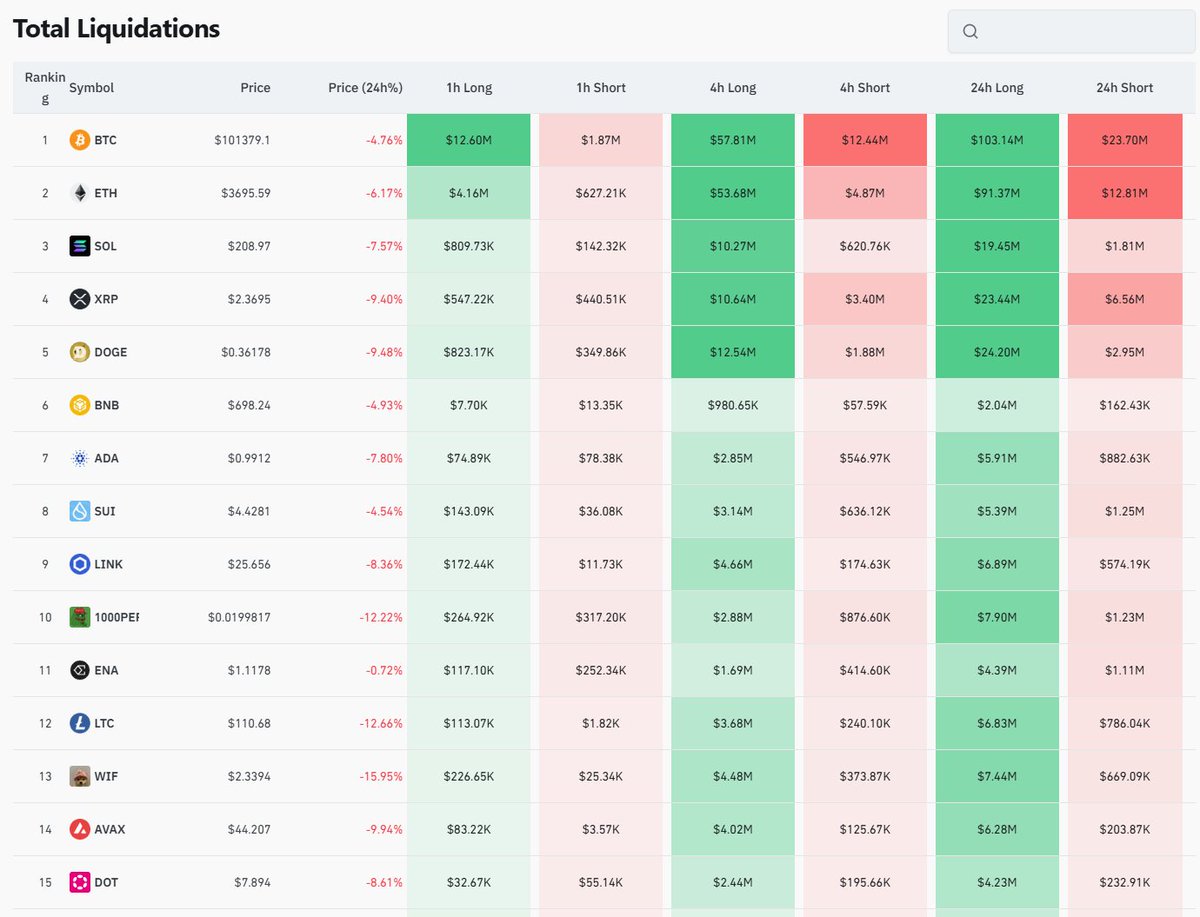
Task: Open the XRP symbol link
Action: 106,299
